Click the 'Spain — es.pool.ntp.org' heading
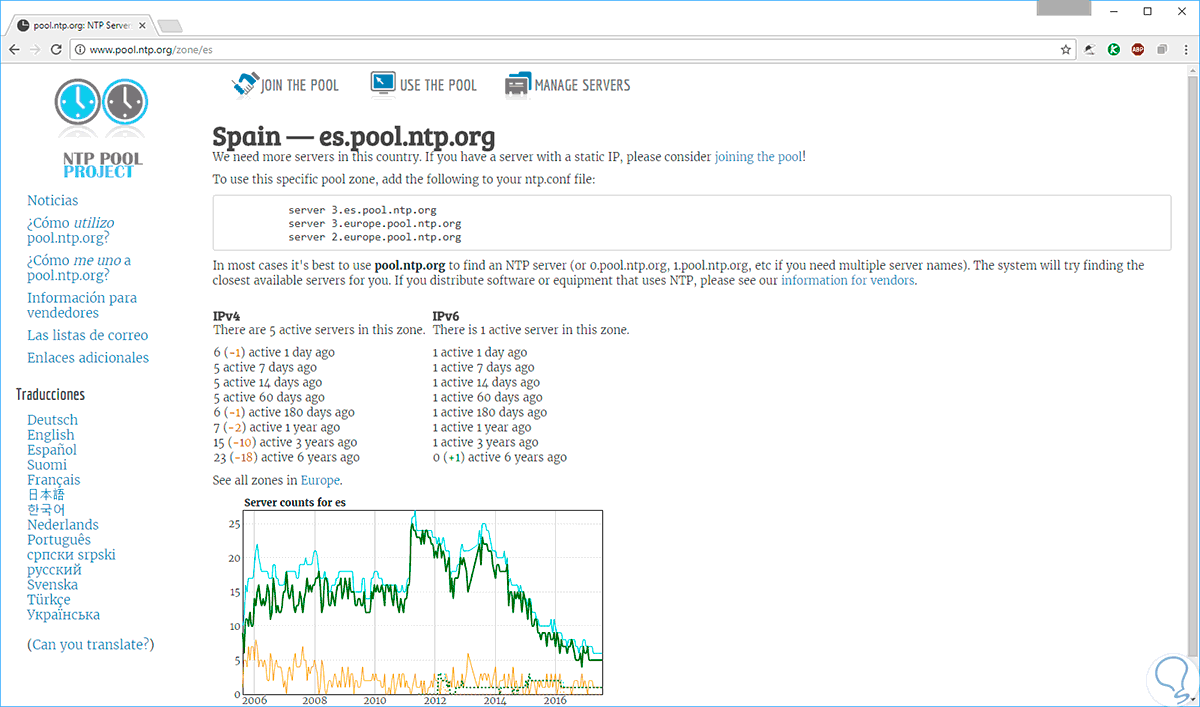The height and width of the screenshot is (707, 1200). pos(354,136)
